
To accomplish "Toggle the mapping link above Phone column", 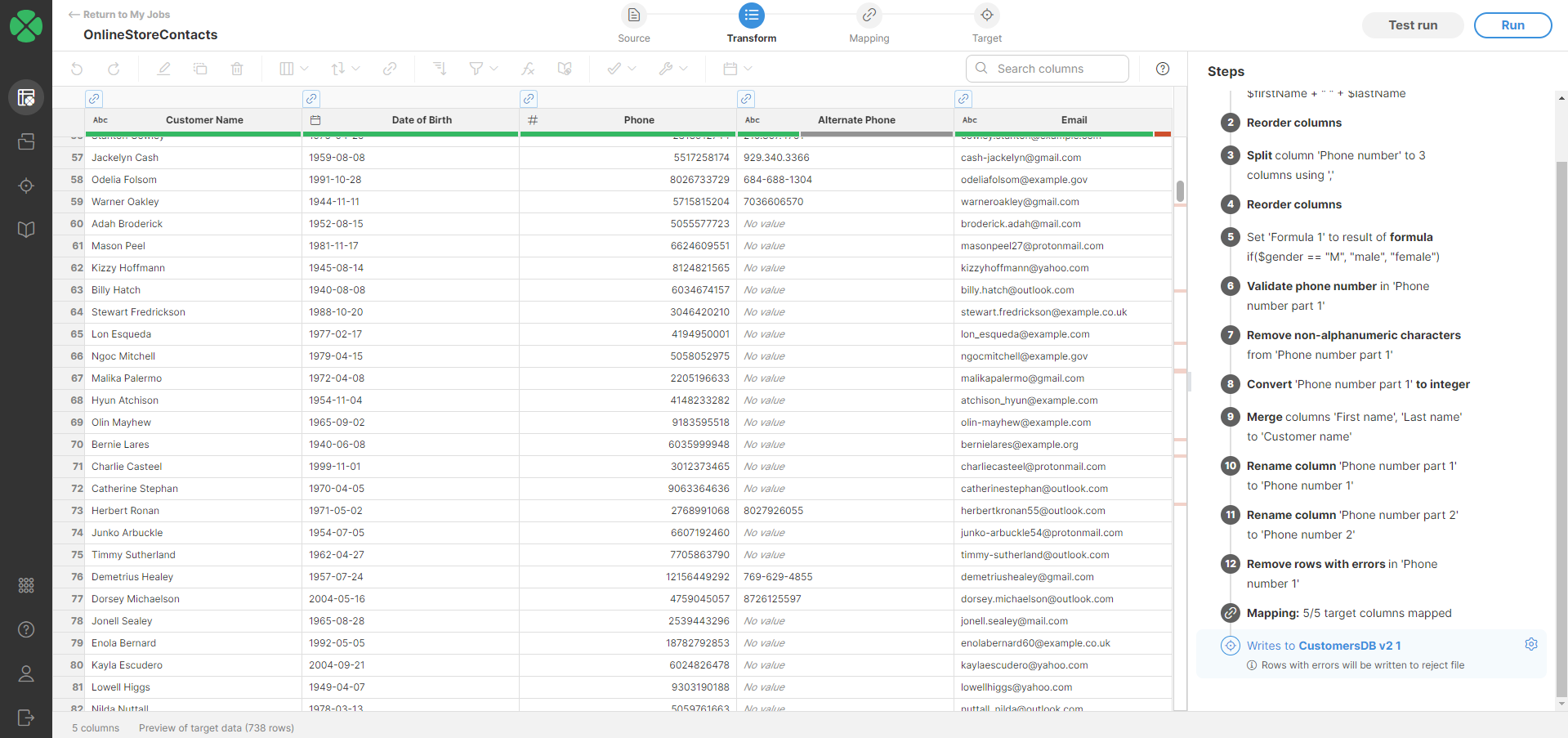I will (529, 99).
